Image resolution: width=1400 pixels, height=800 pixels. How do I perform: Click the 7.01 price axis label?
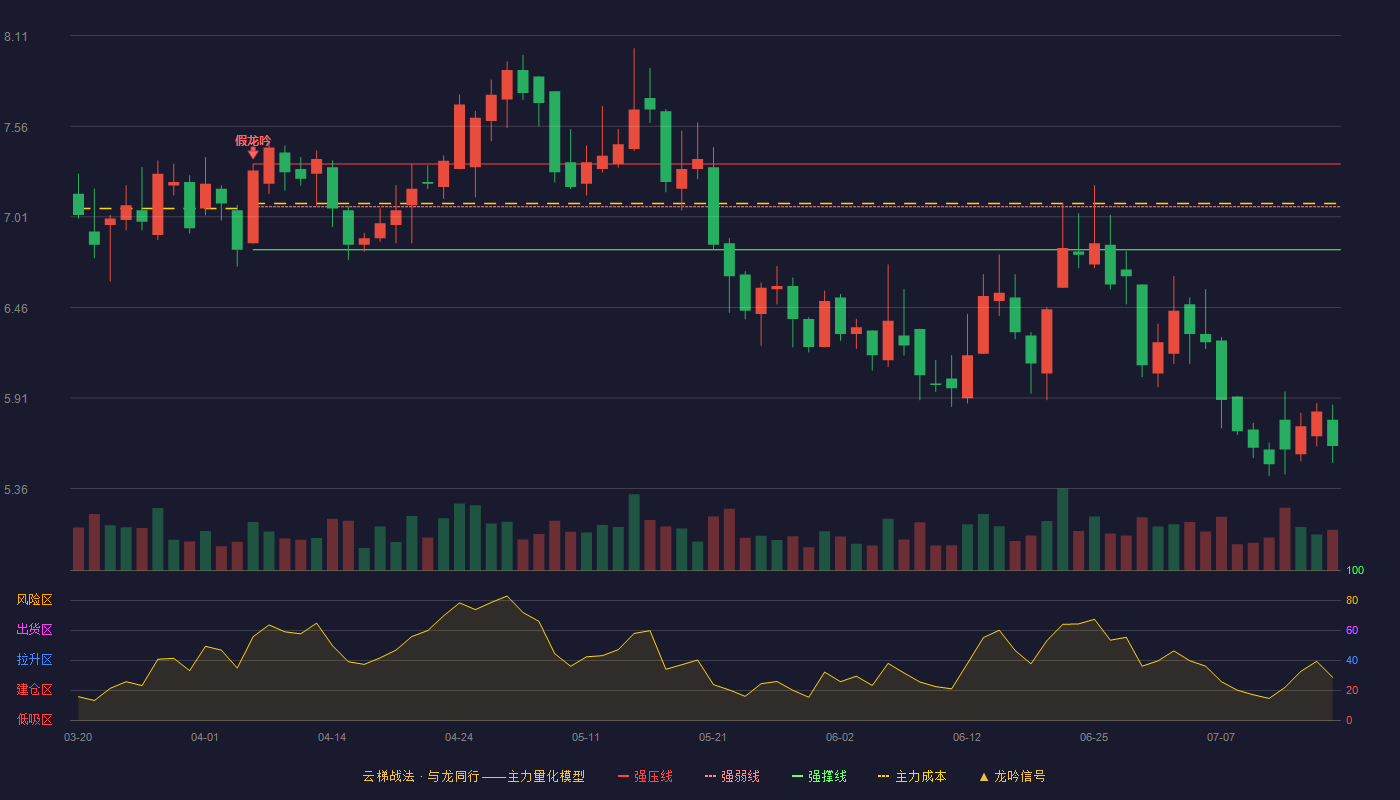16,218
